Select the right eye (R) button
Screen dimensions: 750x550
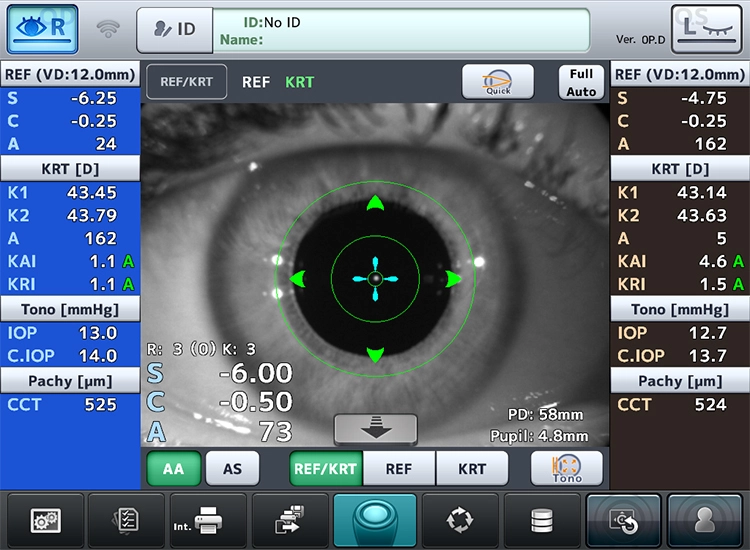(43, 28)
